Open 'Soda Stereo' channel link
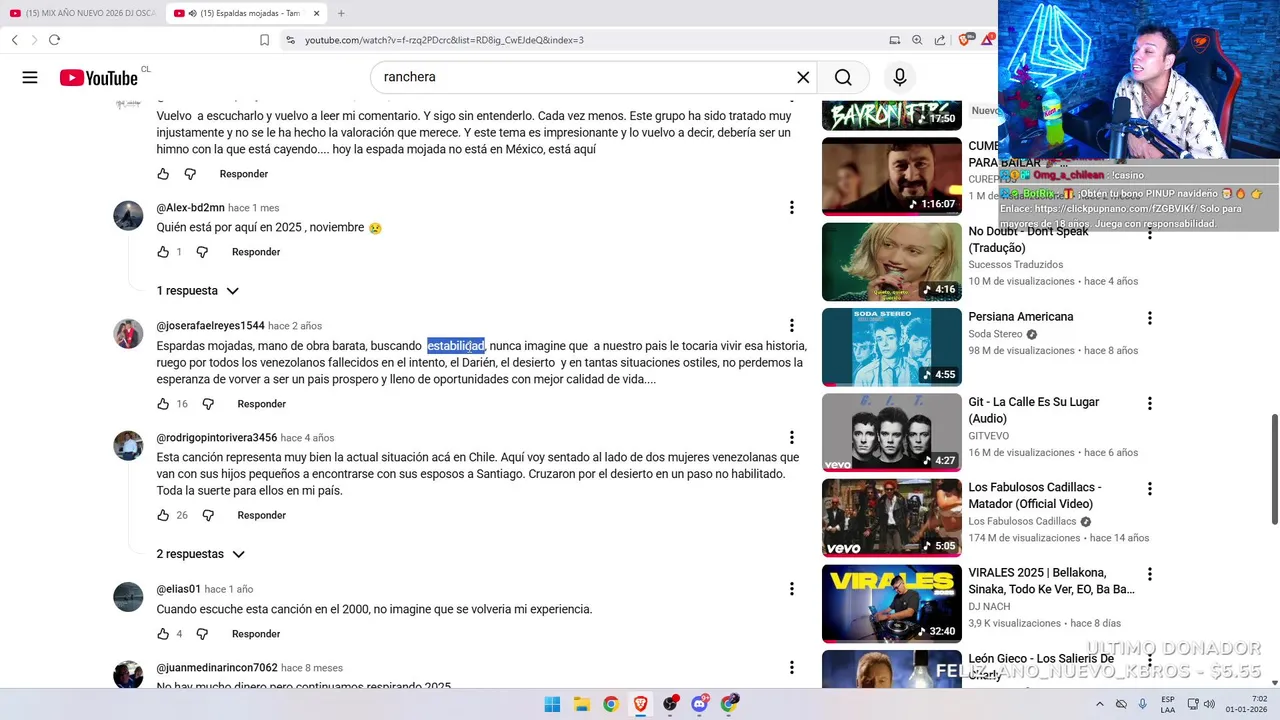The image size is (1280, 720). point(995,334)
